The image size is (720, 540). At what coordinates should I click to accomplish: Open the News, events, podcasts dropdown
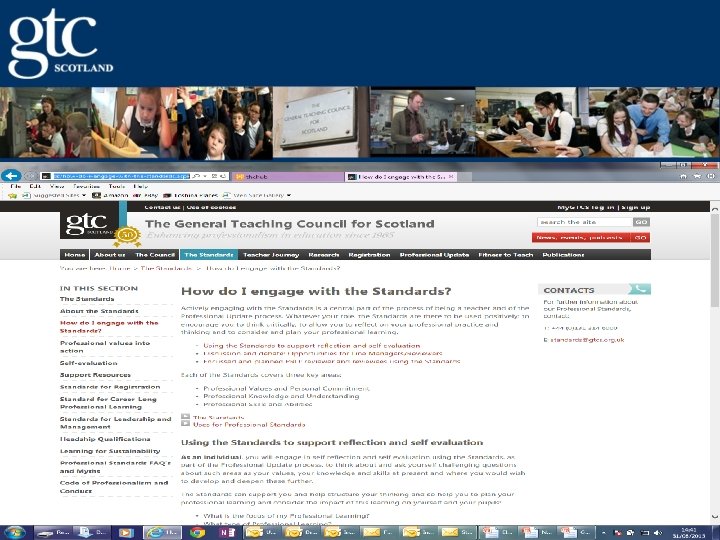pyautogui.click(x=581, y=237)
